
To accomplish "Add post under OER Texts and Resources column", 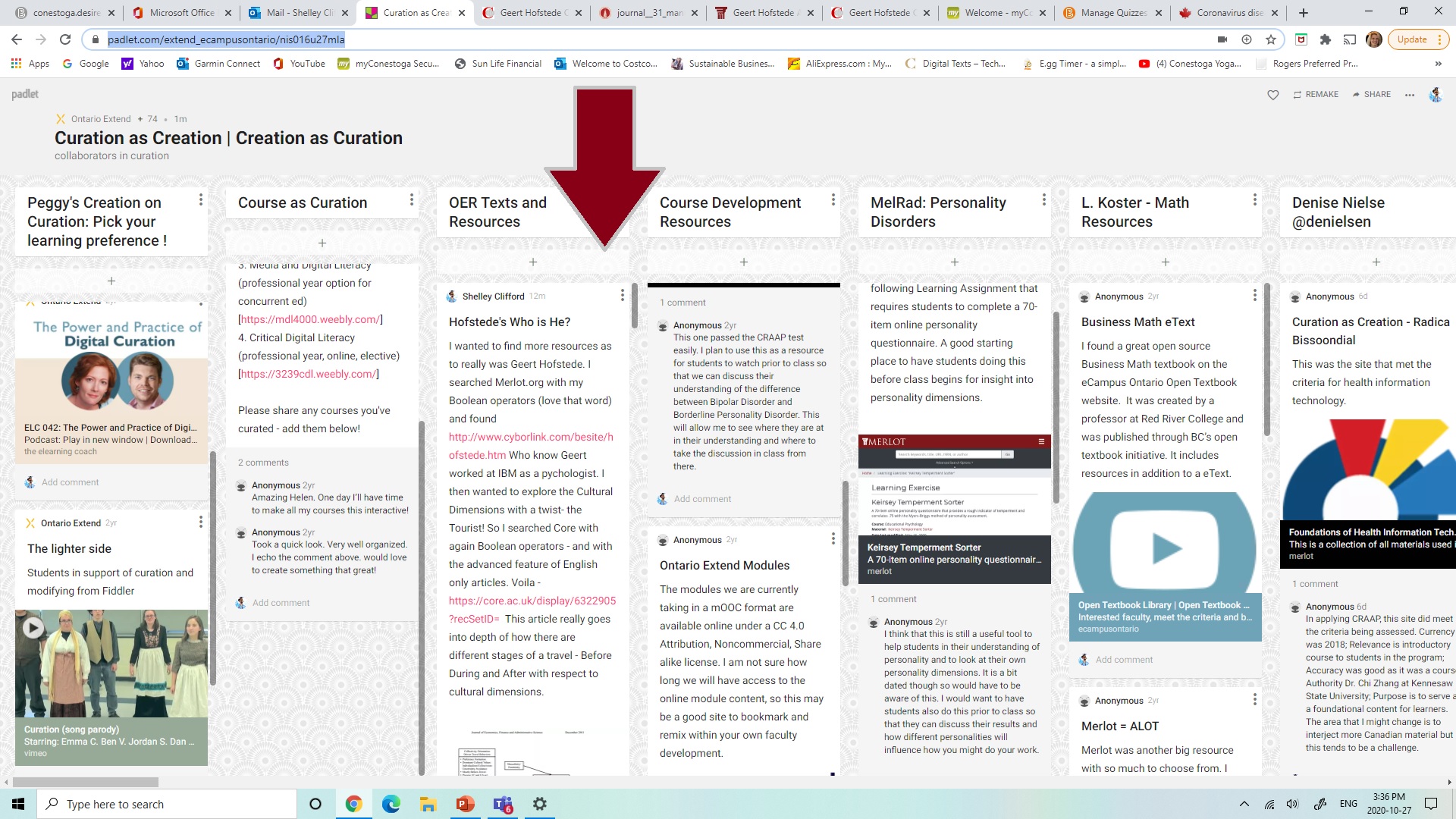I will click(x=533, y=262).
